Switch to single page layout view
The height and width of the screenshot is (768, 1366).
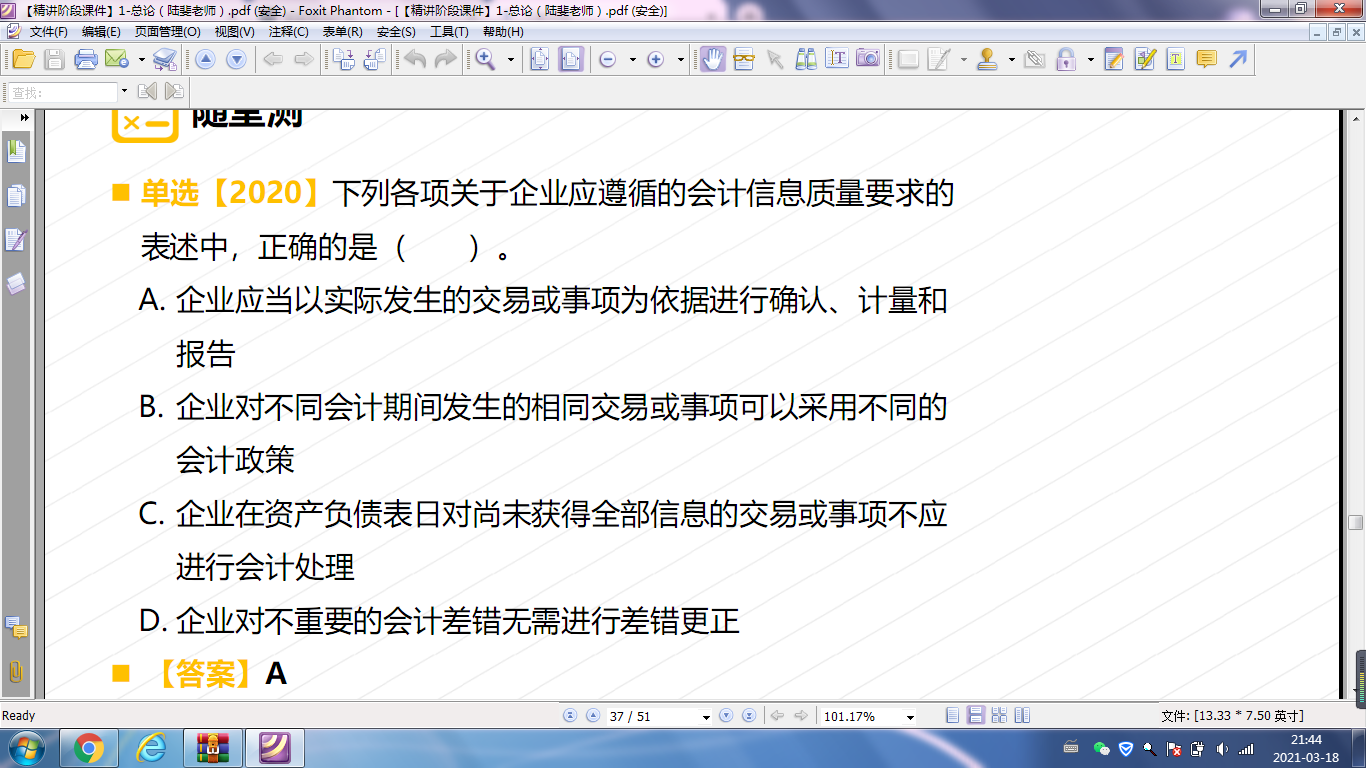(x=952, y=716)
